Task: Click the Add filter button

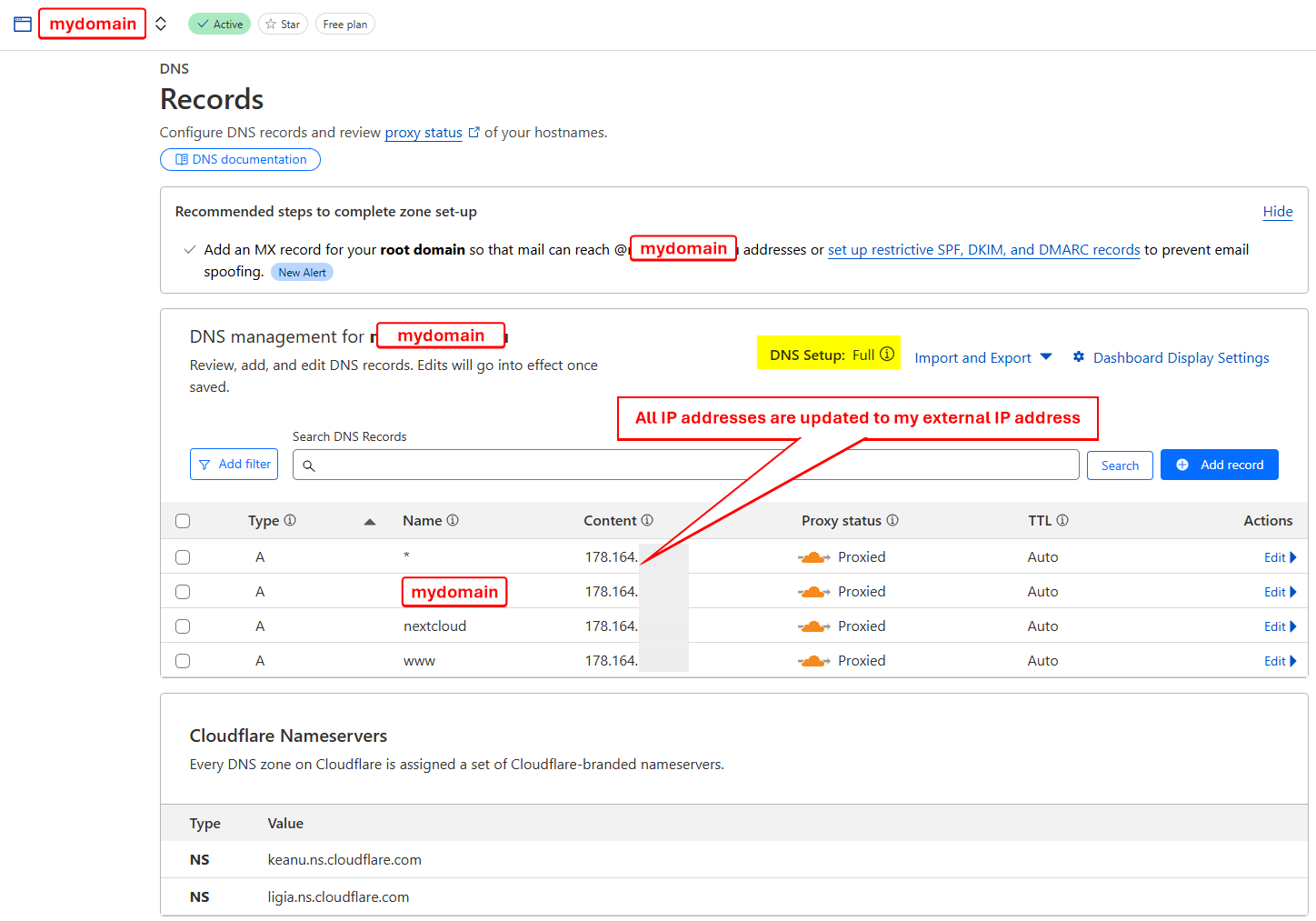Action: point(234,464)
